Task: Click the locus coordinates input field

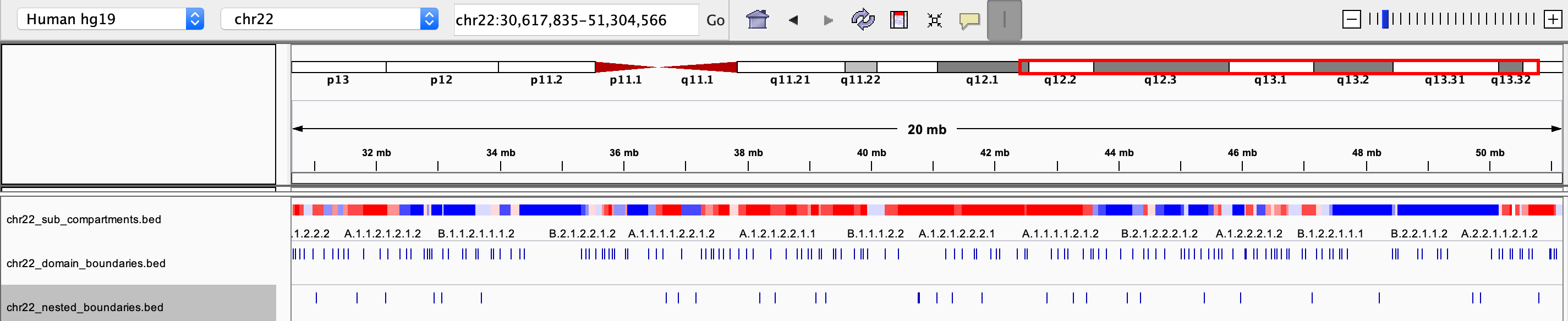Action: click(575, 20)
